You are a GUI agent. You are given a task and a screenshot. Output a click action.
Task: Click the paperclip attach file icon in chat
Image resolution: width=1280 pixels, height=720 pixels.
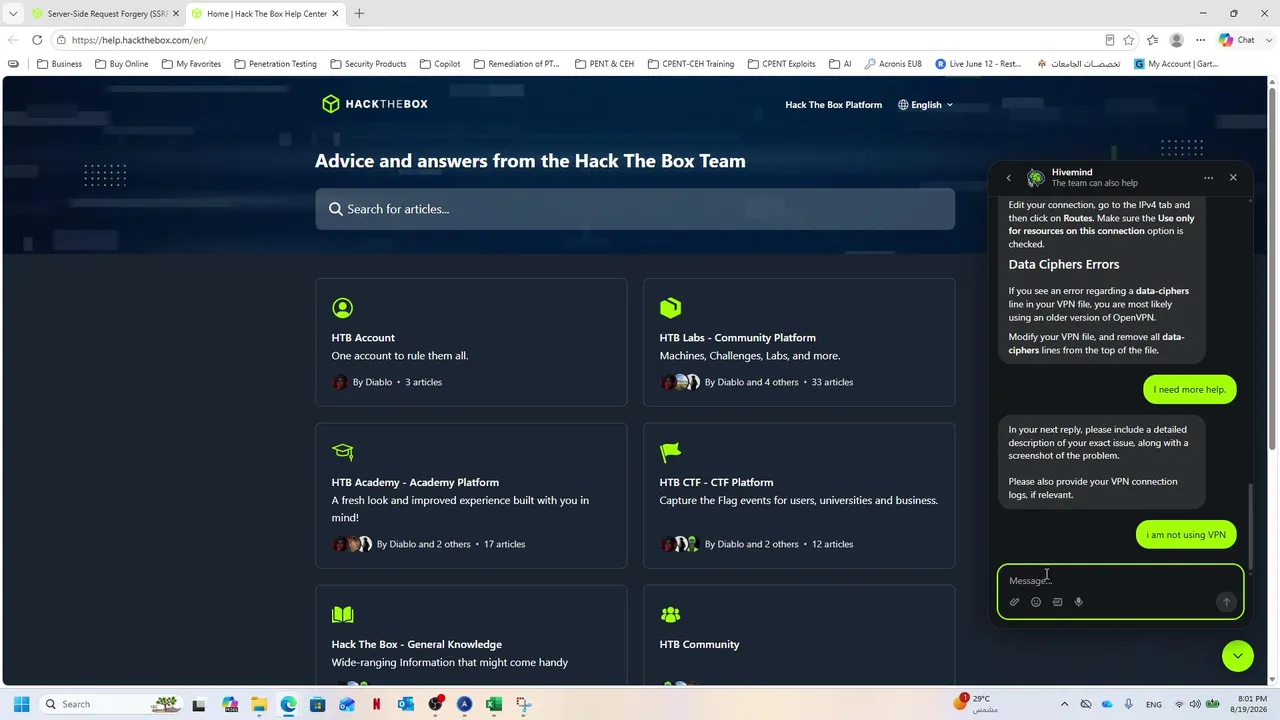1014,602
